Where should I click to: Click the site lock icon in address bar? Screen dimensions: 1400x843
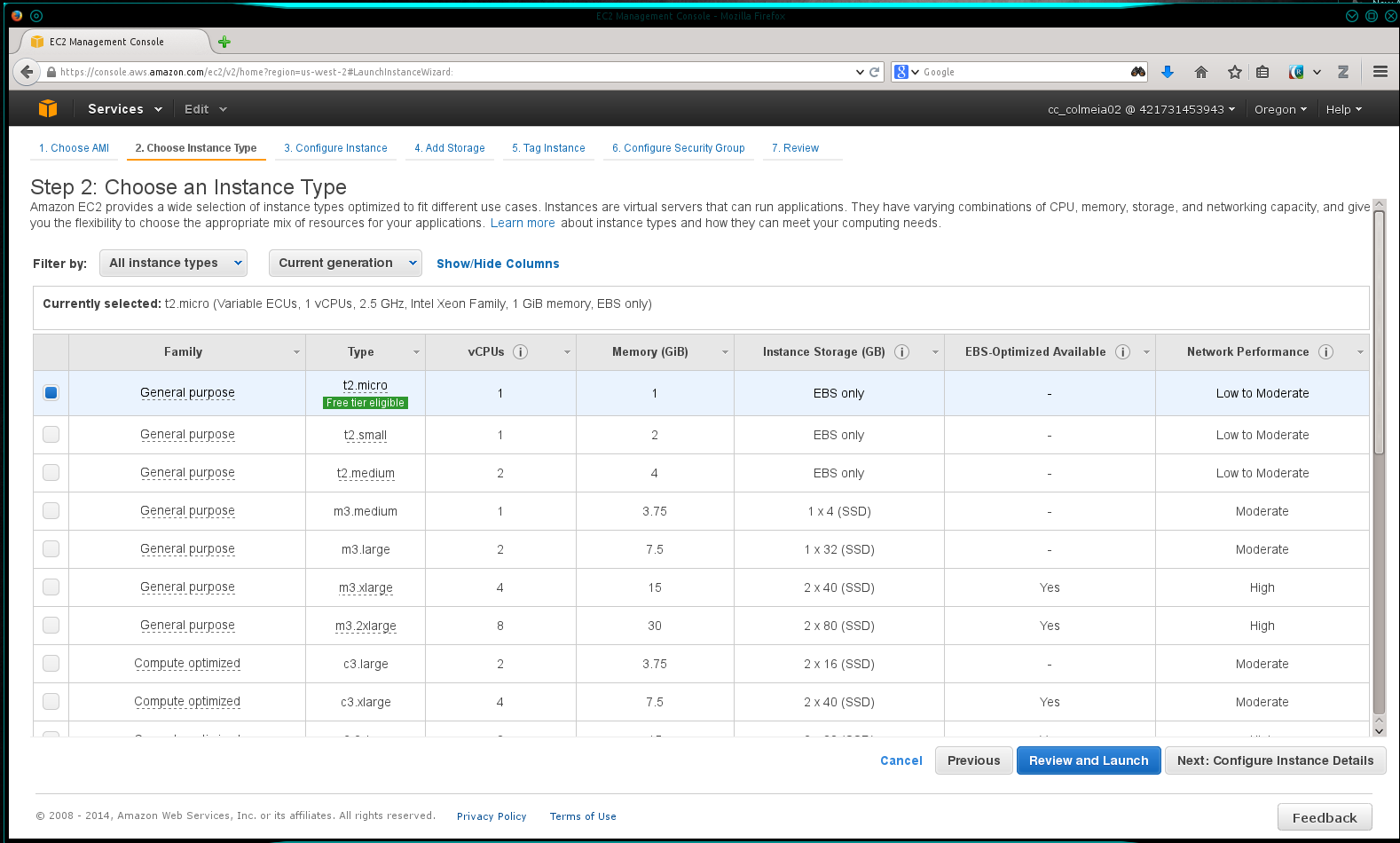[51, 72]
